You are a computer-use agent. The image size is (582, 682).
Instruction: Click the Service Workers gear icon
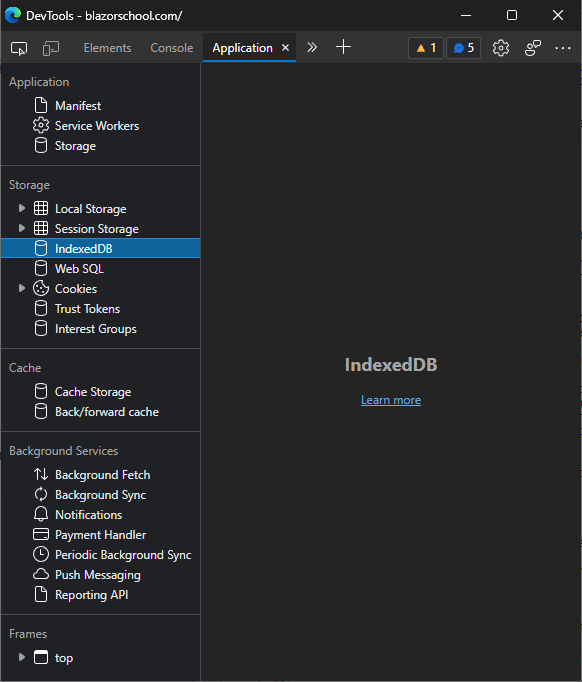click(41, 126)
